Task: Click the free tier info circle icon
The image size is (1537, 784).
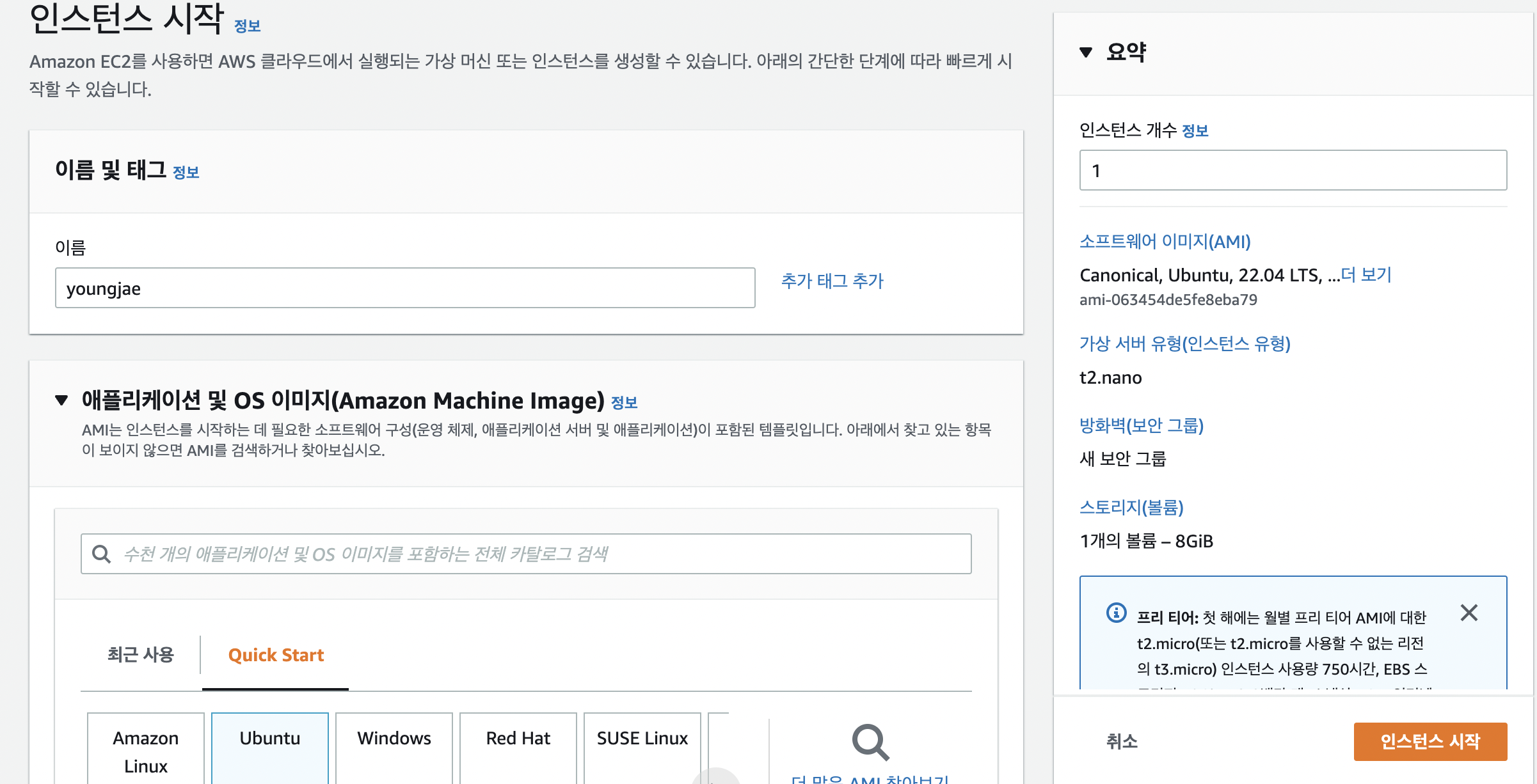Action: pos(1116,613)
